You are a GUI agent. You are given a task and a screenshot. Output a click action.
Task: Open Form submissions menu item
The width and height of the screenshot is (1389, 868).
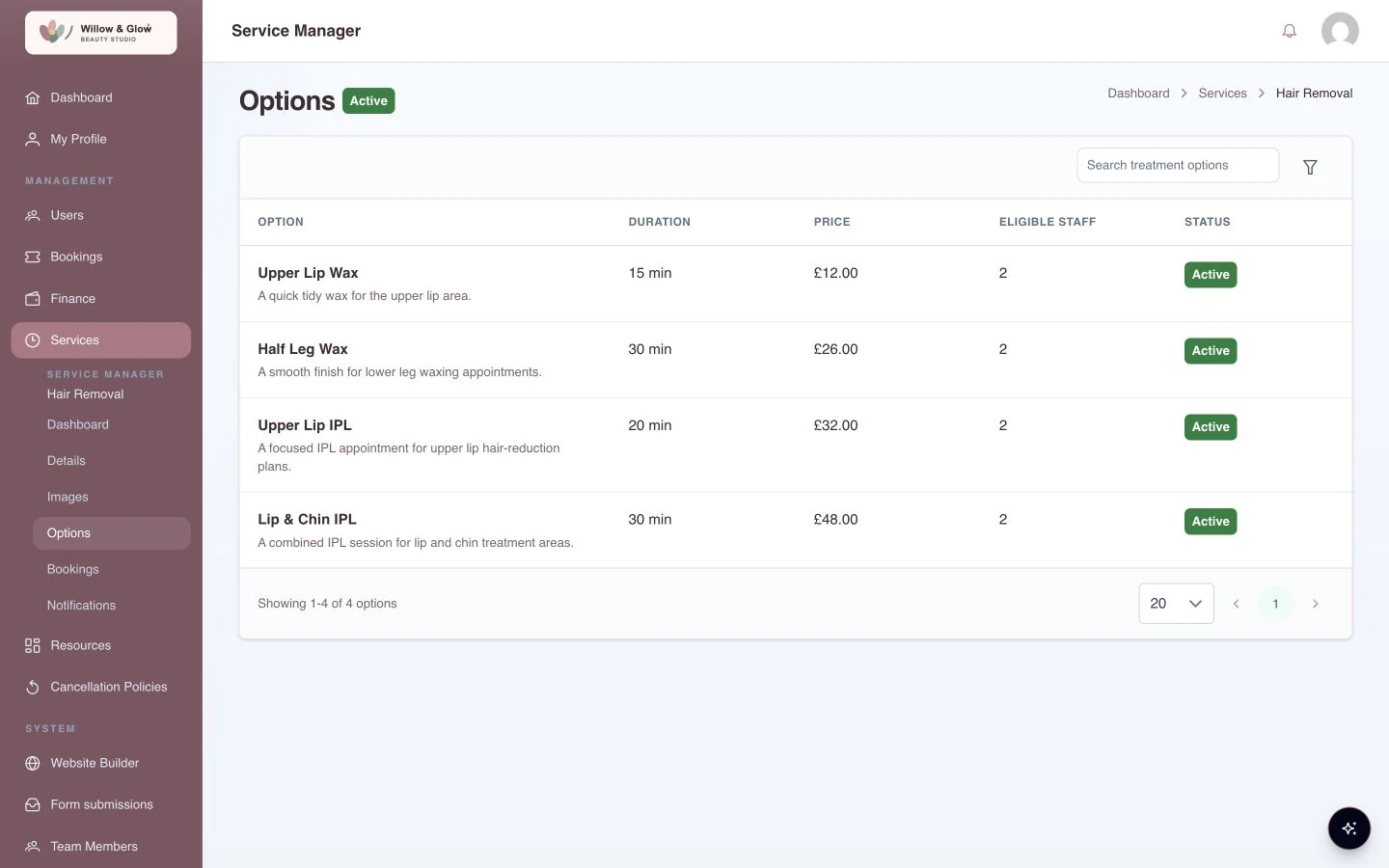click(101, 804)
